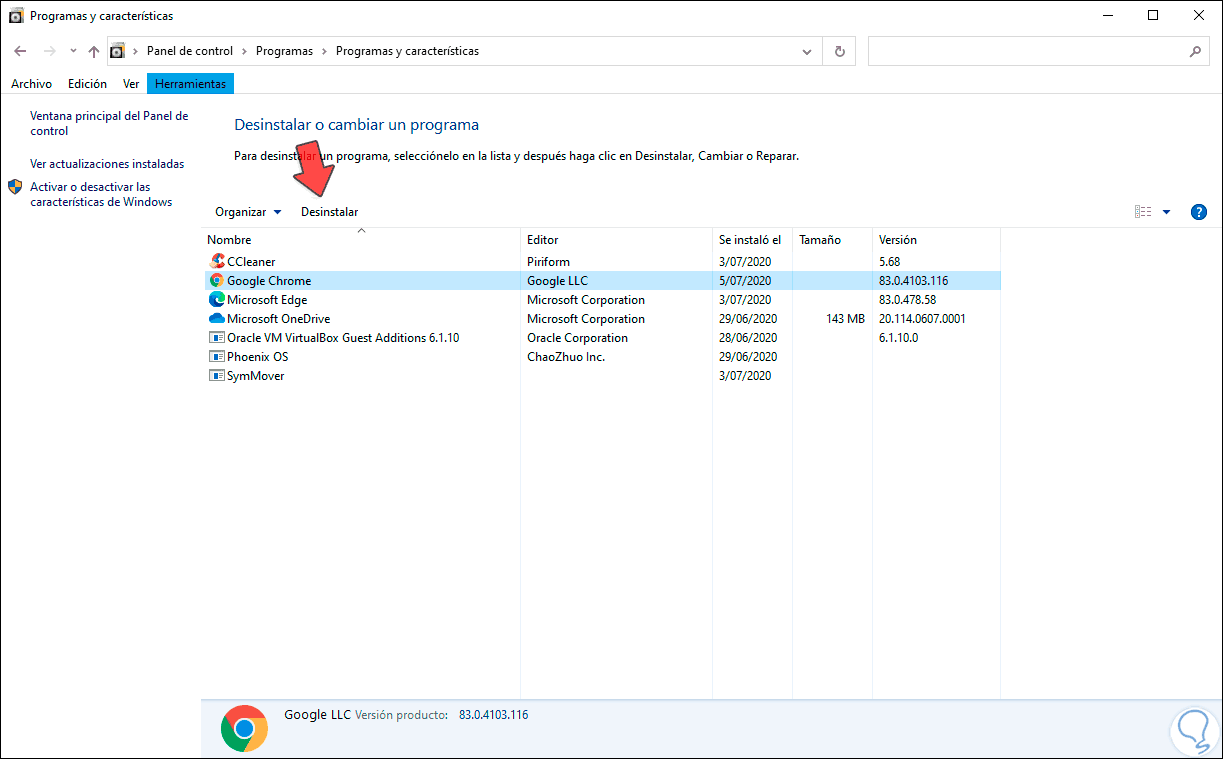The height and width of the screenshot is (759, 1223).
Task: Click the Oracle Corporation editor cell
Action: point(577,338)
